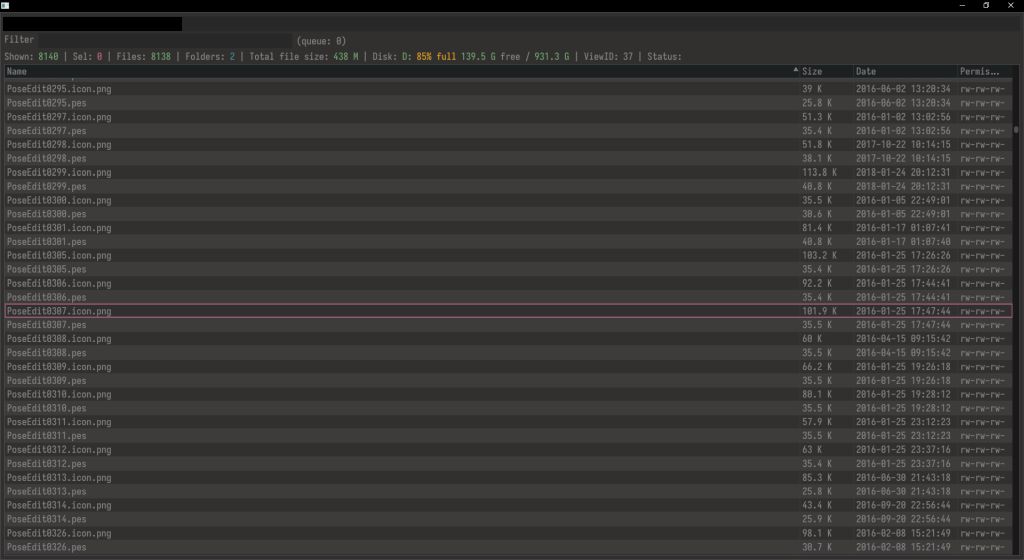This screenshot has width=1024, height=560.
Task: Sort files by the Date column header
Action: pos(905,71)
